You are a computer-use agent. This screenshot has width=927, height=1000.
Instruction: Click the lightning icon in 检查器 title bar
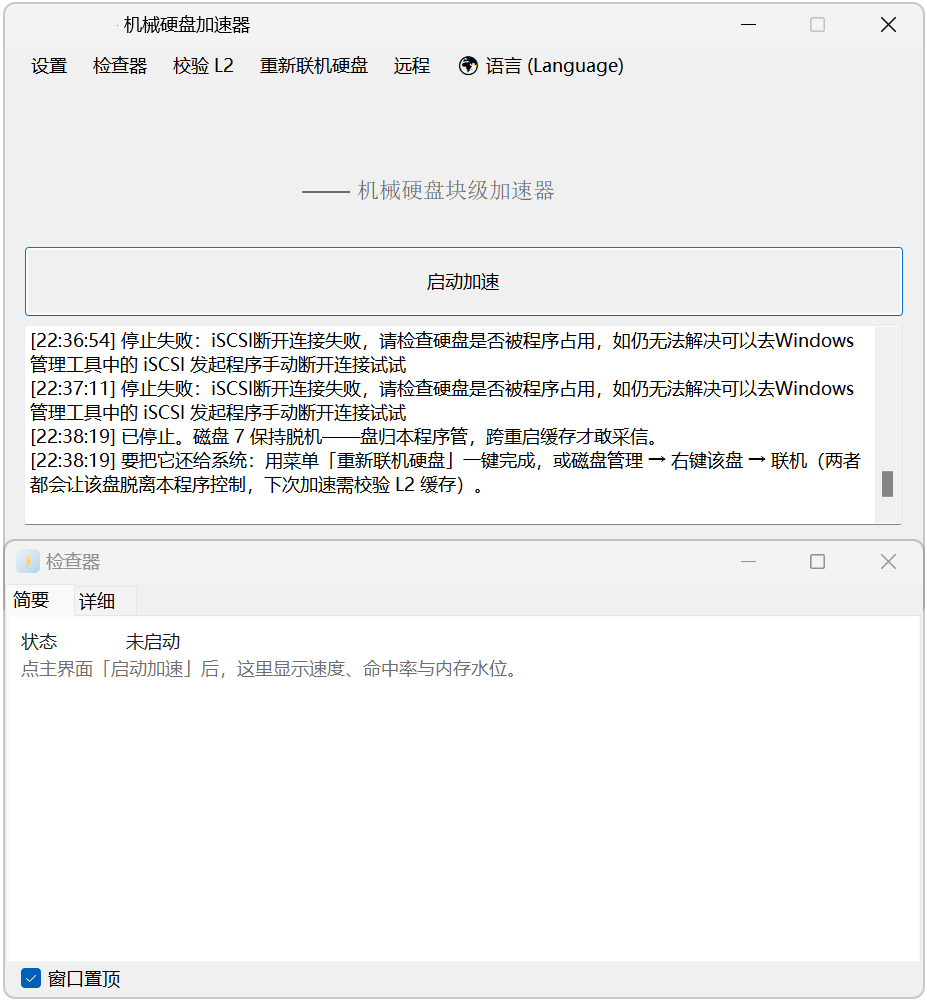point(28,561)
